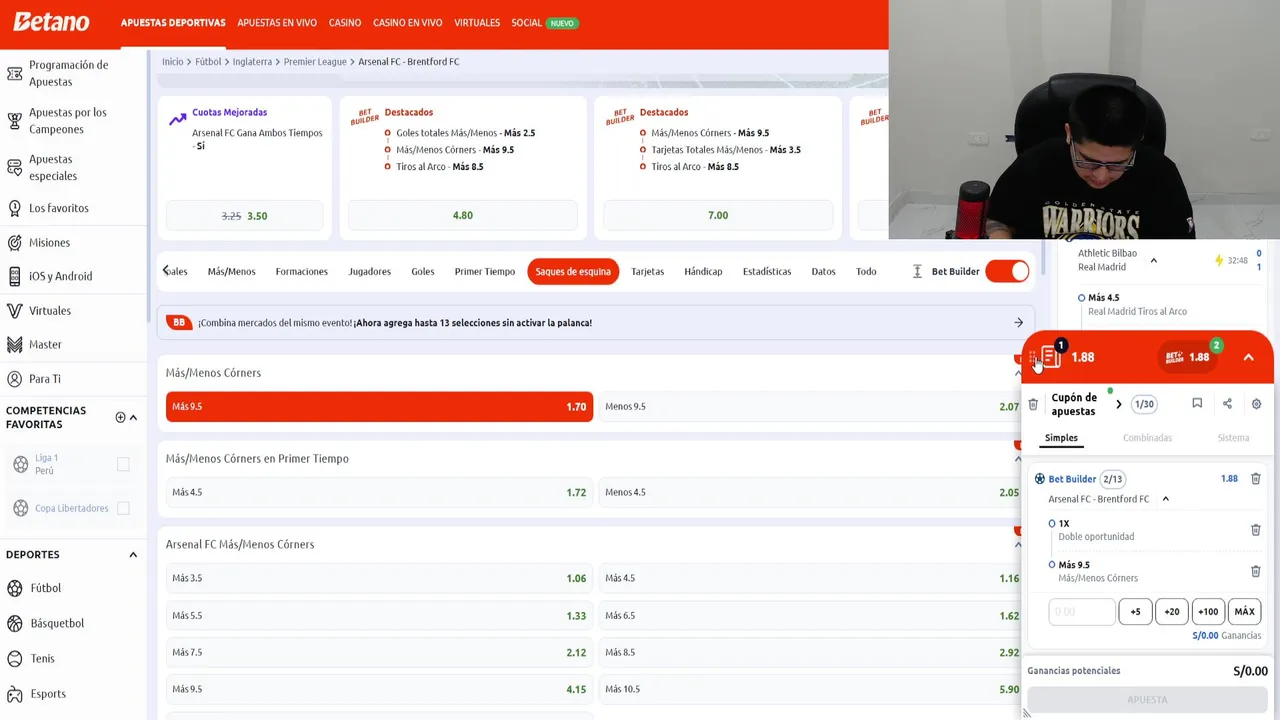Viewport: 1280px width, 720px height.
Task: Click disabled APUESTA button
Action: 1147,700
